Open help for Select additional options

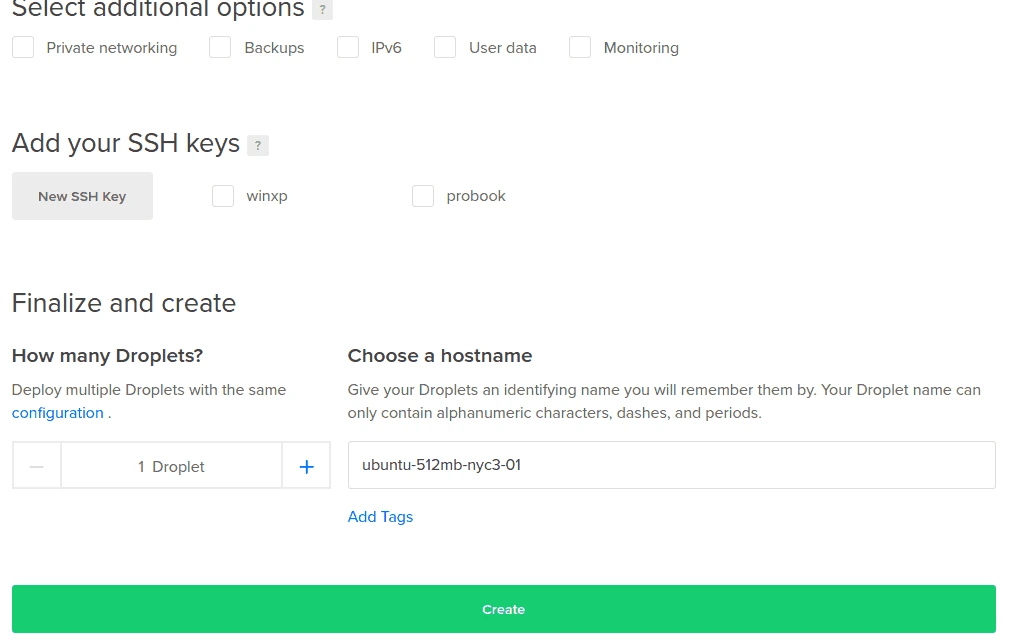(x=322, y=10)
